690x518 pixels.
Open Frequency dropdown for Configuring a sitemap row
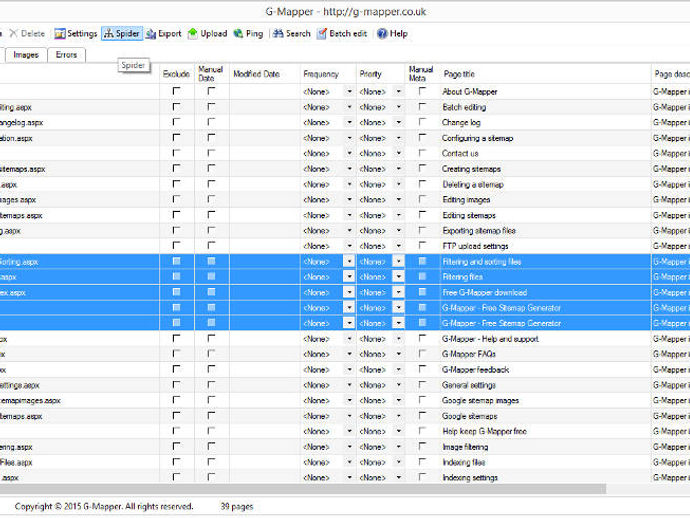(x=349, y=138)
